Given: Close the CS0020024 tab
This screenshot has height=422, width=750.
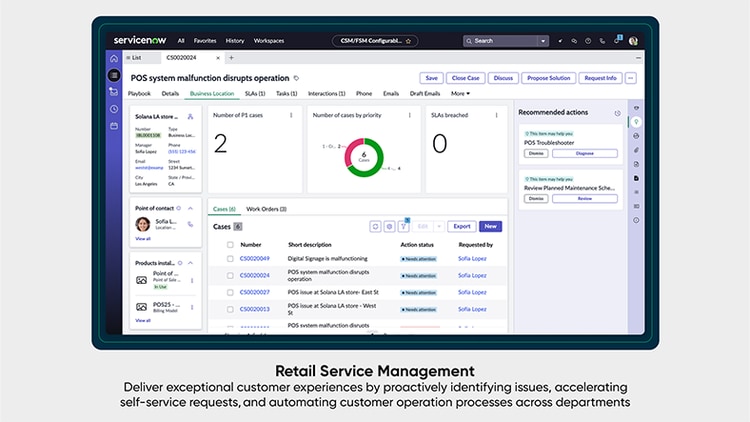Looking at the screenshot, I should click(218, 58).
